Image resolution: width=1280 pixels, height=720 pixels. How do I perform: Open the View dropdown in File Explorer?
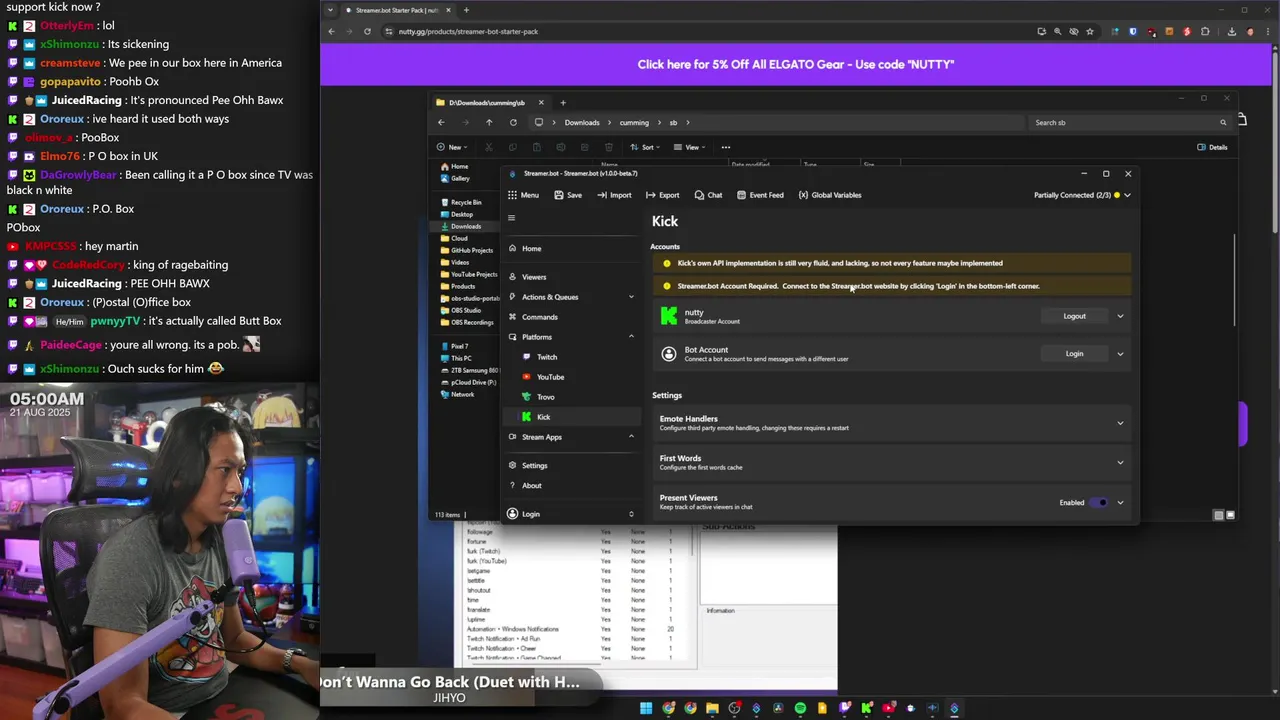point(690,147)
